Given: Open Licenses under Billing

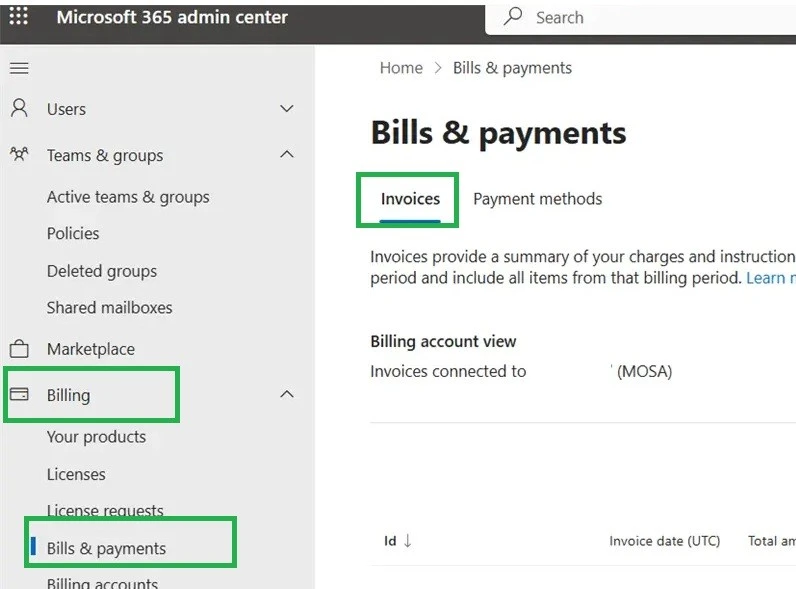Looking at the screenshot, I should tap(76, 474).
